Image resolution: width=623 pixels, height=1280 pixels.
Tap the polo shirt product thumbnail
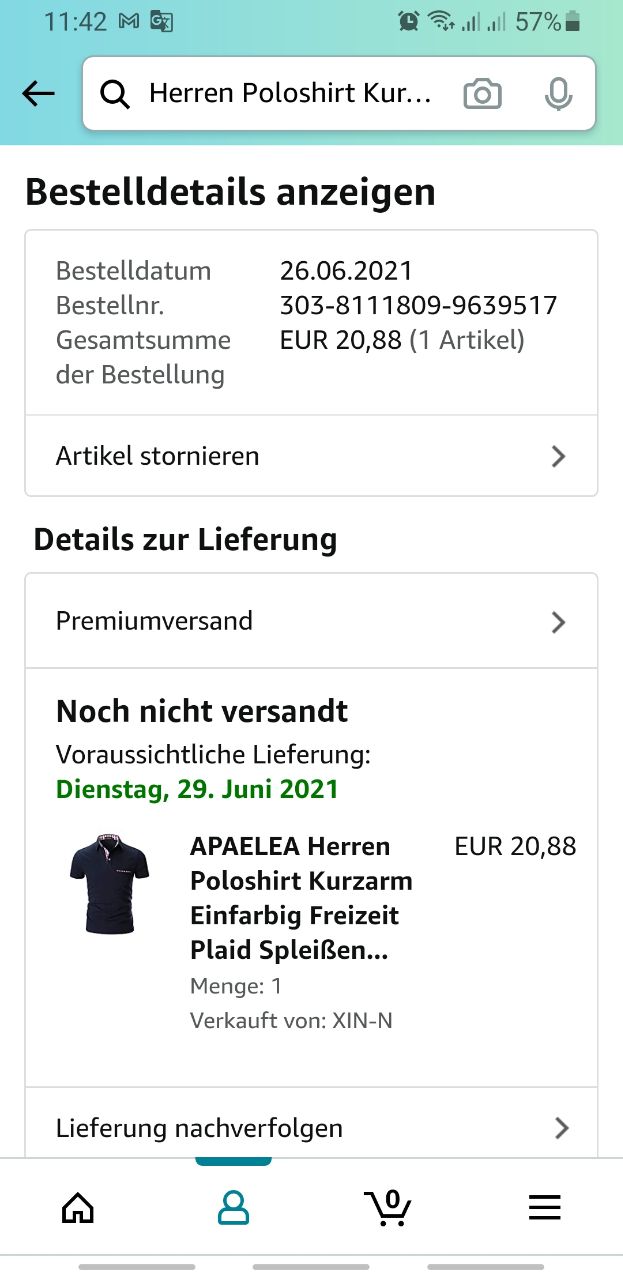point(110,884)
